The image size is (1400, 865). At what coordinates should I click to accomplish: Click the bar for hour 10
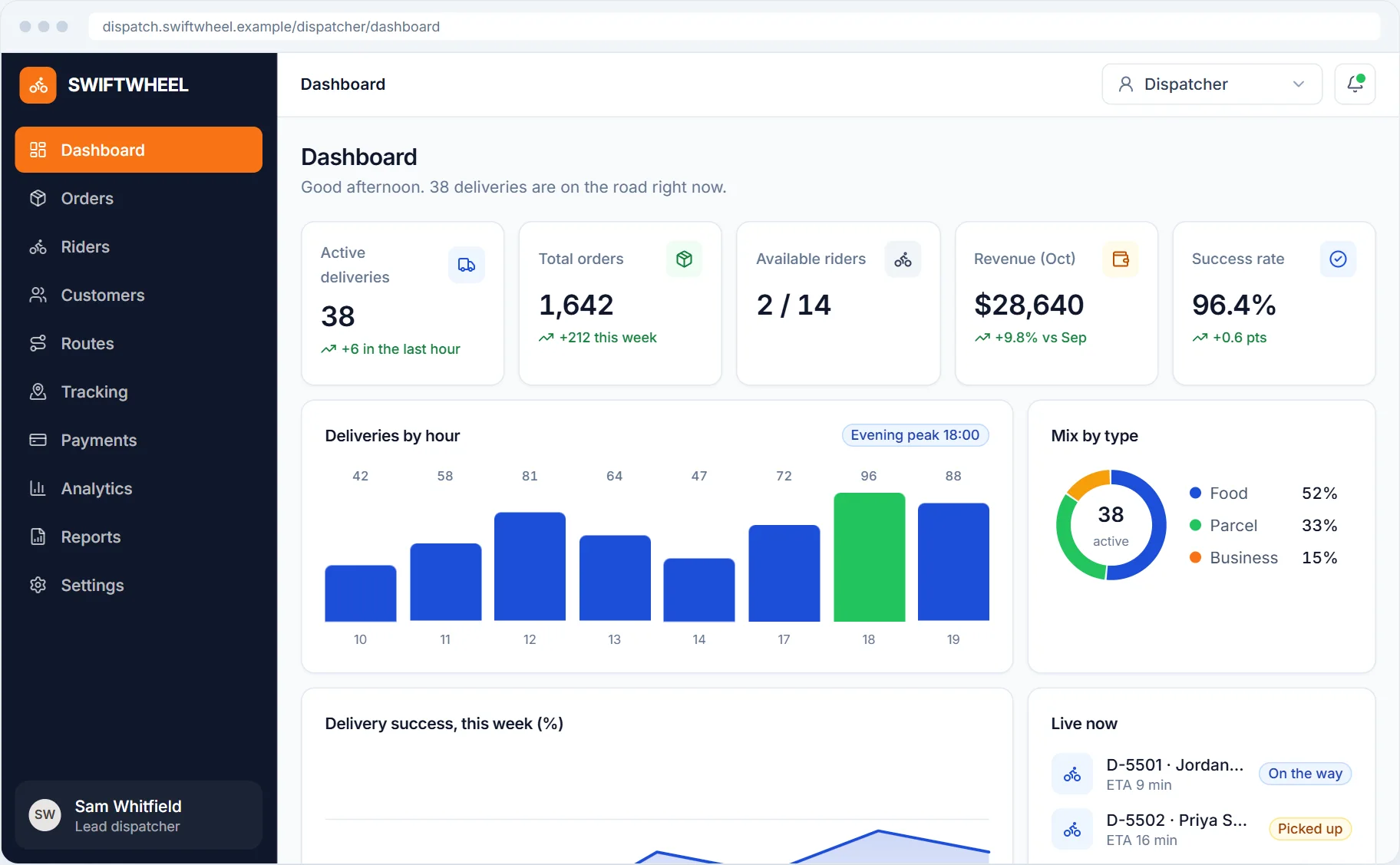click(x=361, y=593)
